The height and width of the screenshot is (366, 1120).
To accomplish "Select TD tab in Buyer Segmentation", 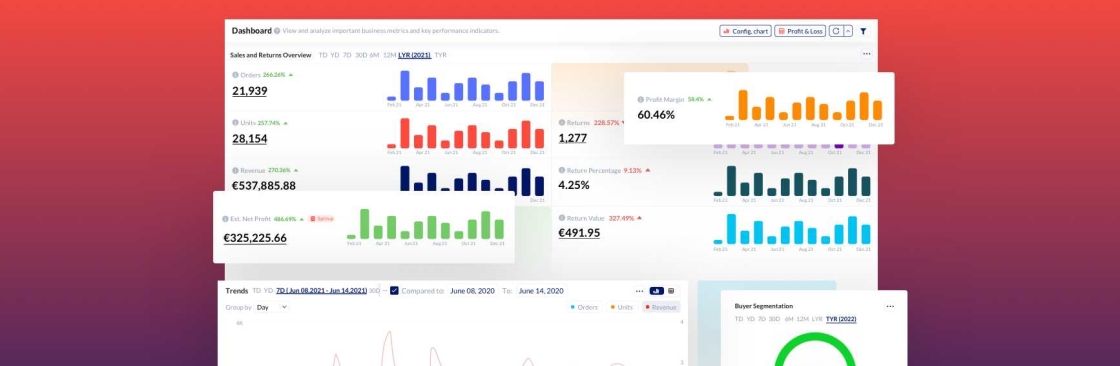I will (x=739, y=319).
